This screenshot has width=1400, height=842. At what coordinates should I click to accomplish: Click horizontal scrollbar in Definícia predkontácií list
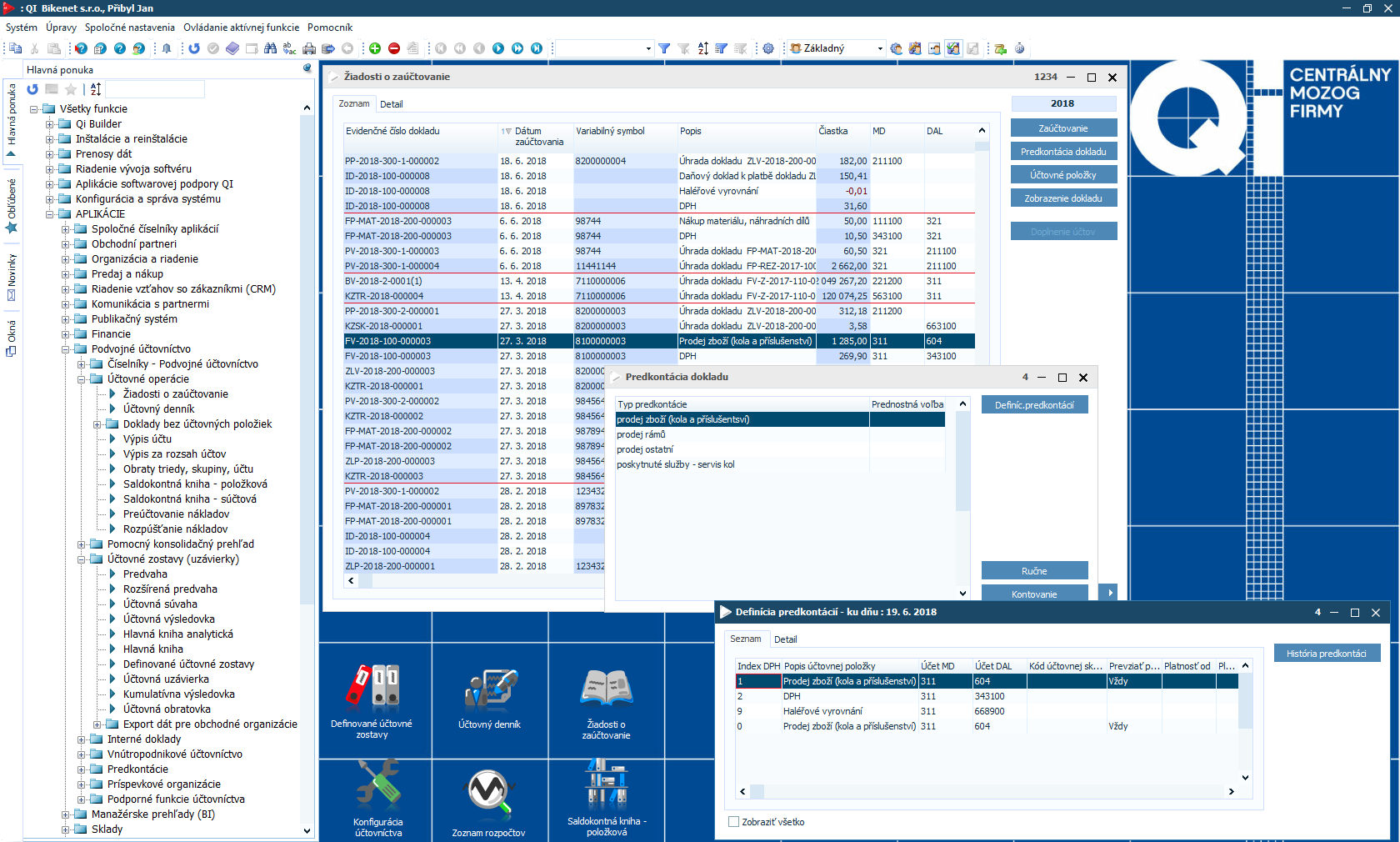click(x=985, y=791)
